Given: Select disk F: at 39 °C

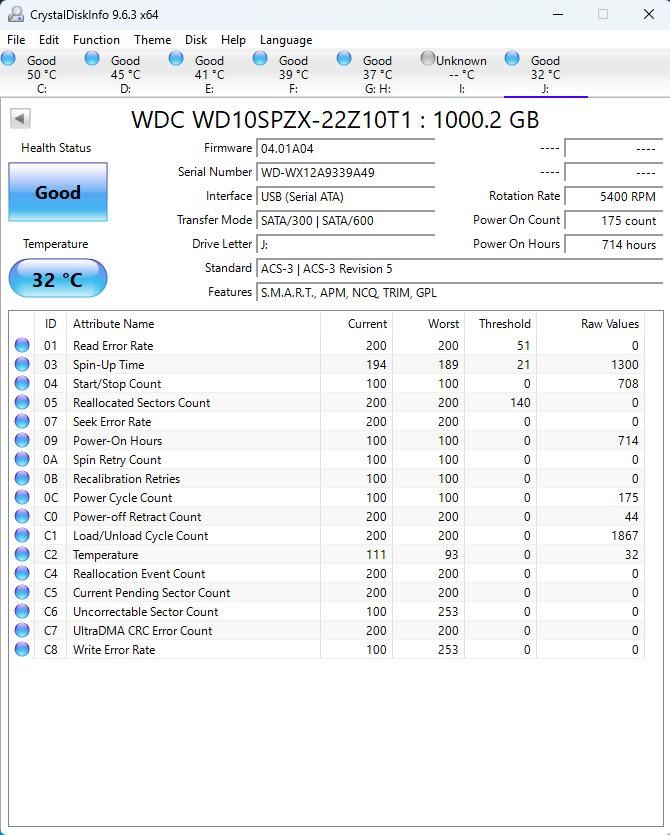Looking at the screenshot, I should [x=293, y=73].
